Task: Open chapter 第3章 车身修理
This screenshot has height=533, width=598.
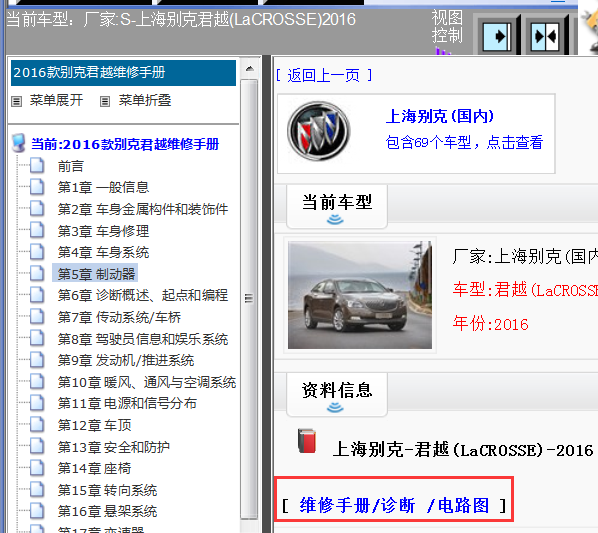Action: pyautogui.click(x=103, y=231)
